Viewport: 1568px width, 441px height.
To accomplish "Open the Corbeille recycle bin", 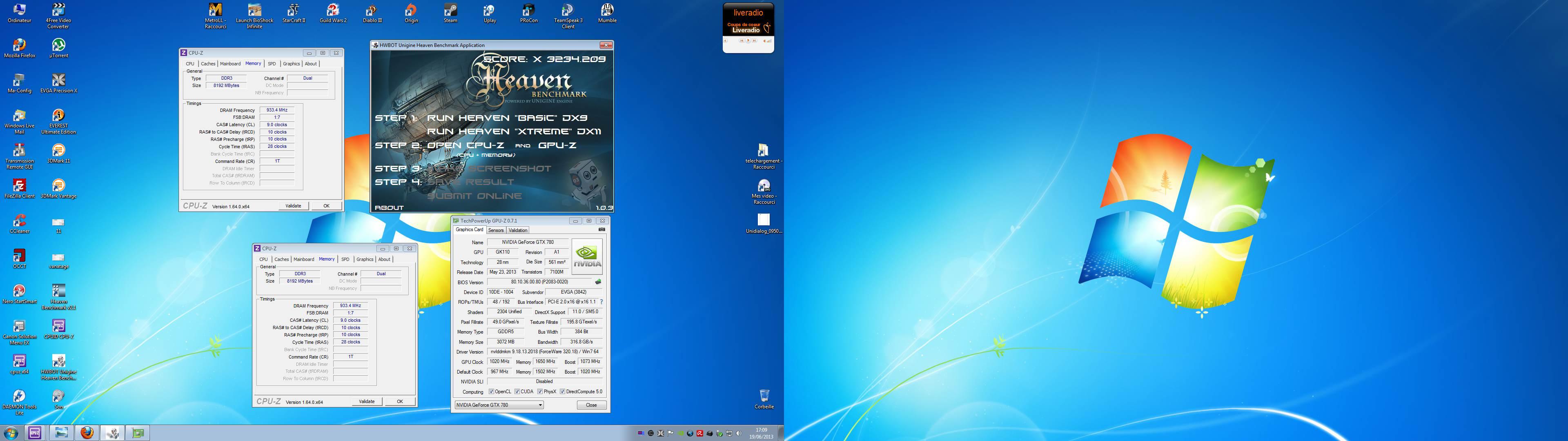I will 764,400.
